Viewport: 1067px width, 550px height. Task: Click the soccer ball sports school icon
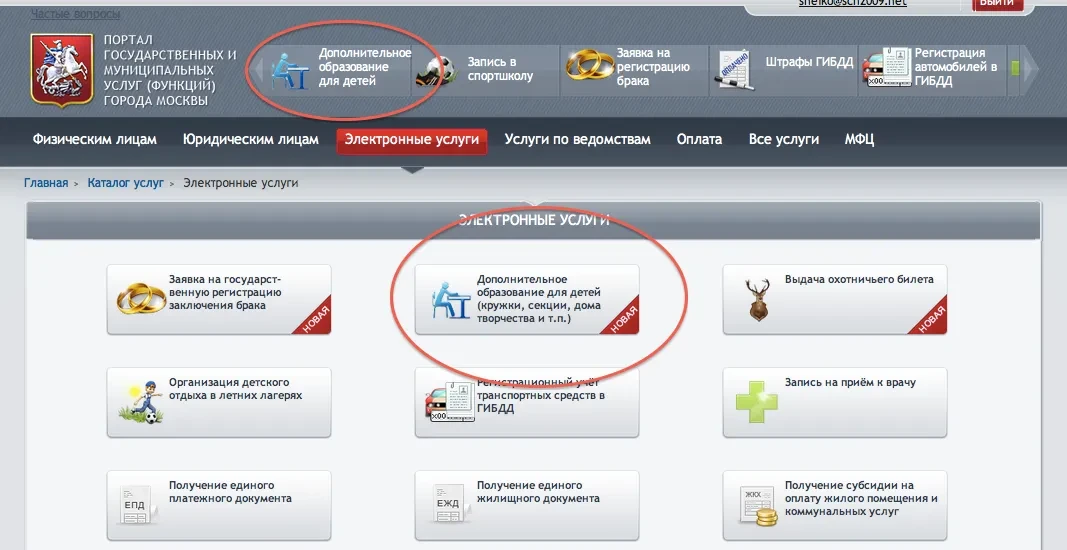pyautogui.click(x=435, y=70)
